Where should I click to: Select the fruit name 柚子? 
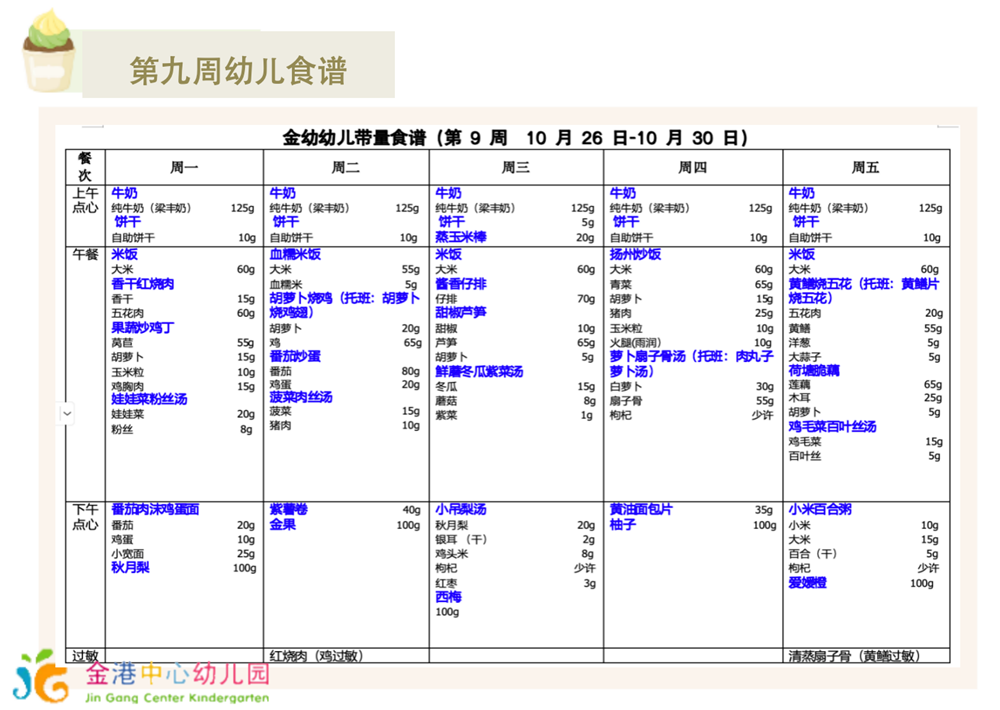pyautogui.click(x=622, y=524)
